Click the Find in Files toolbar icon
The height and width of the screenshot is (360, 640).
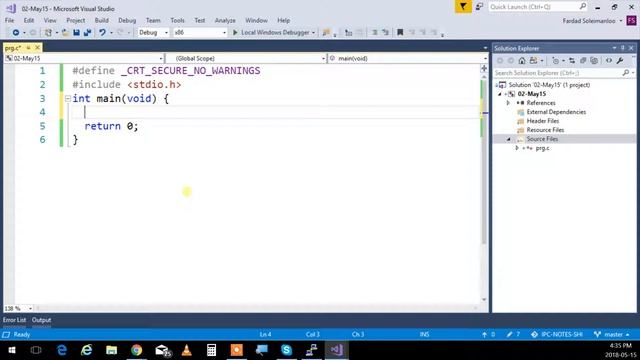[326, 32]
